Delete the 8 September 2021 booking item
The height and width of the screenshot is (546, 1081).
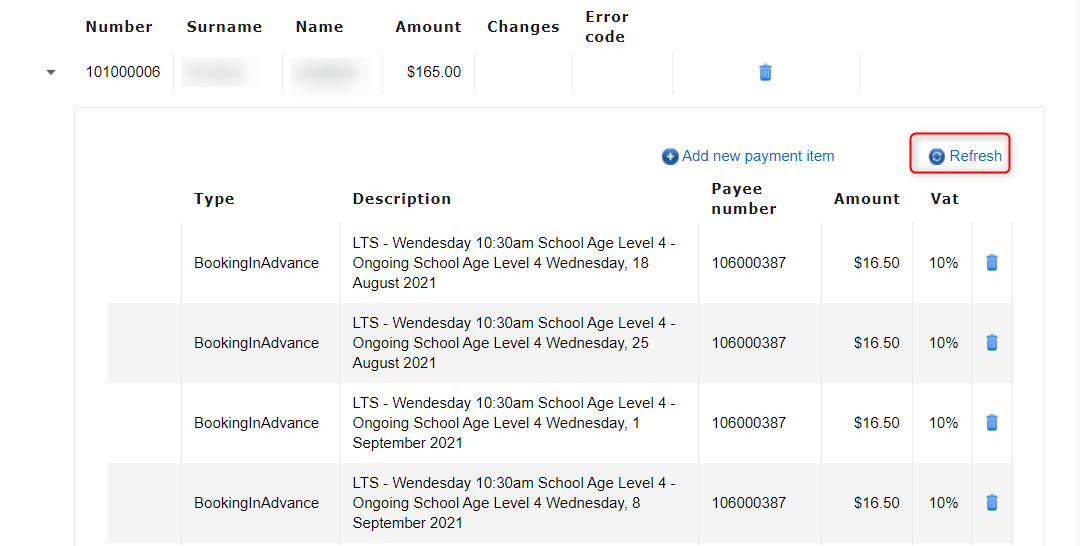click(991, 503)
